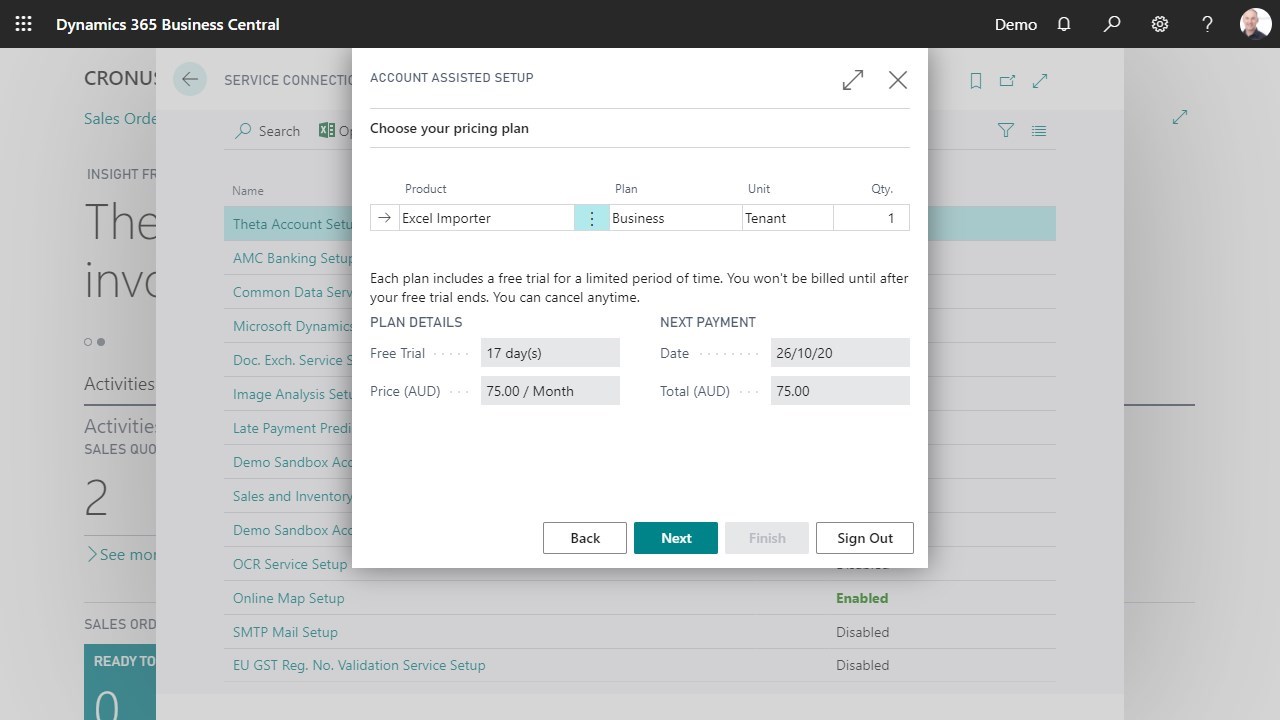Viewport: 1280px width, 720px height.
Task: Click the Sign Out button
Action: 865,538
